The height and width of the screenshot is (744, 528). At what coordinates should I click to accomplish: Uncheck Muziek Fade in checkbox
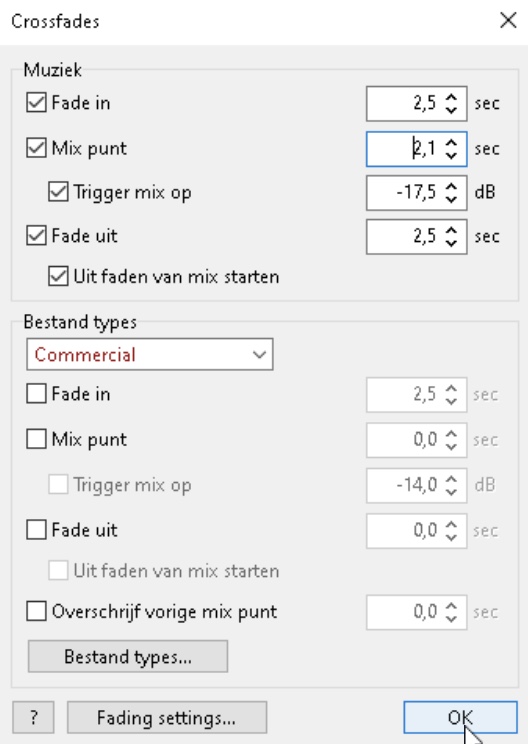coord(37,102)
